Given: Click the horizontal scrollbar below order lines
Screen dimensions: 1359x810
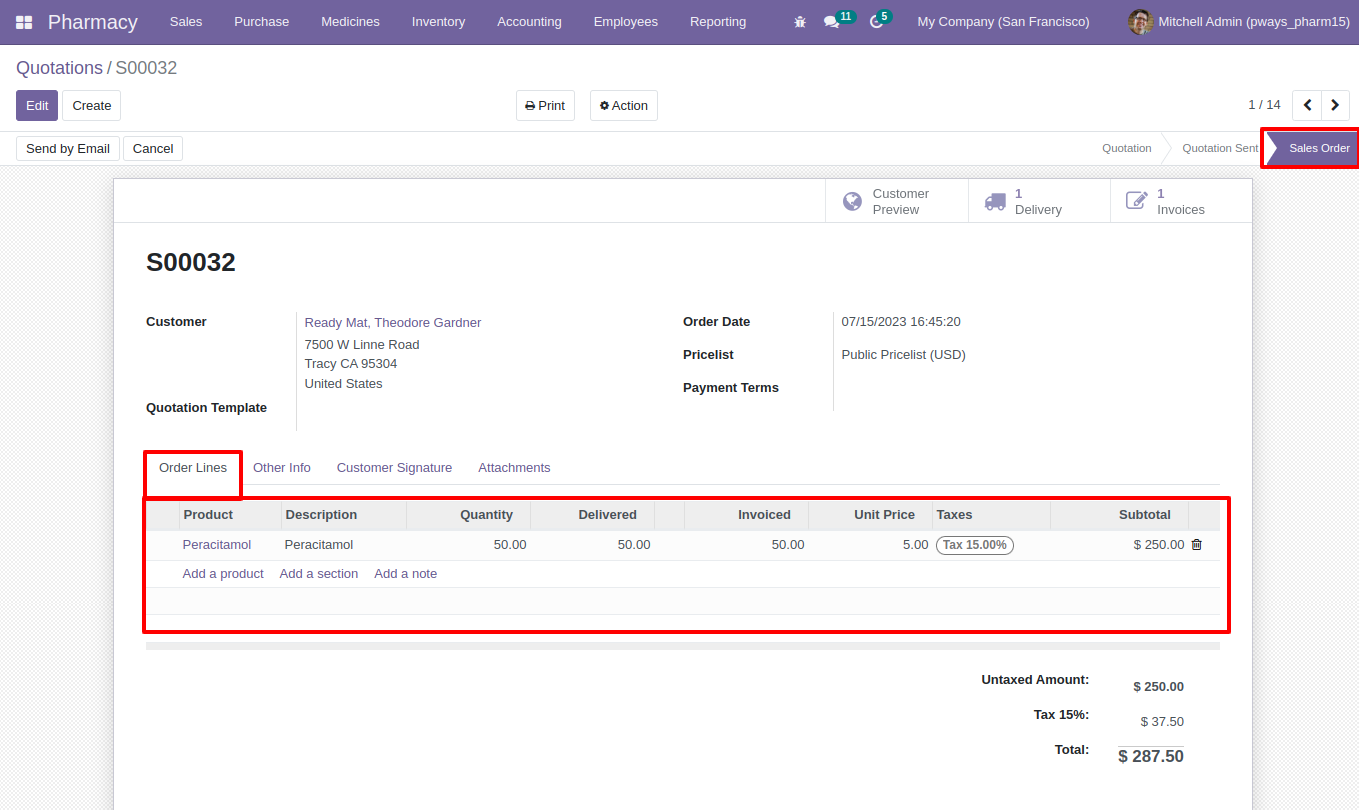Looking at the screenshot, I should tap(683, 646).
